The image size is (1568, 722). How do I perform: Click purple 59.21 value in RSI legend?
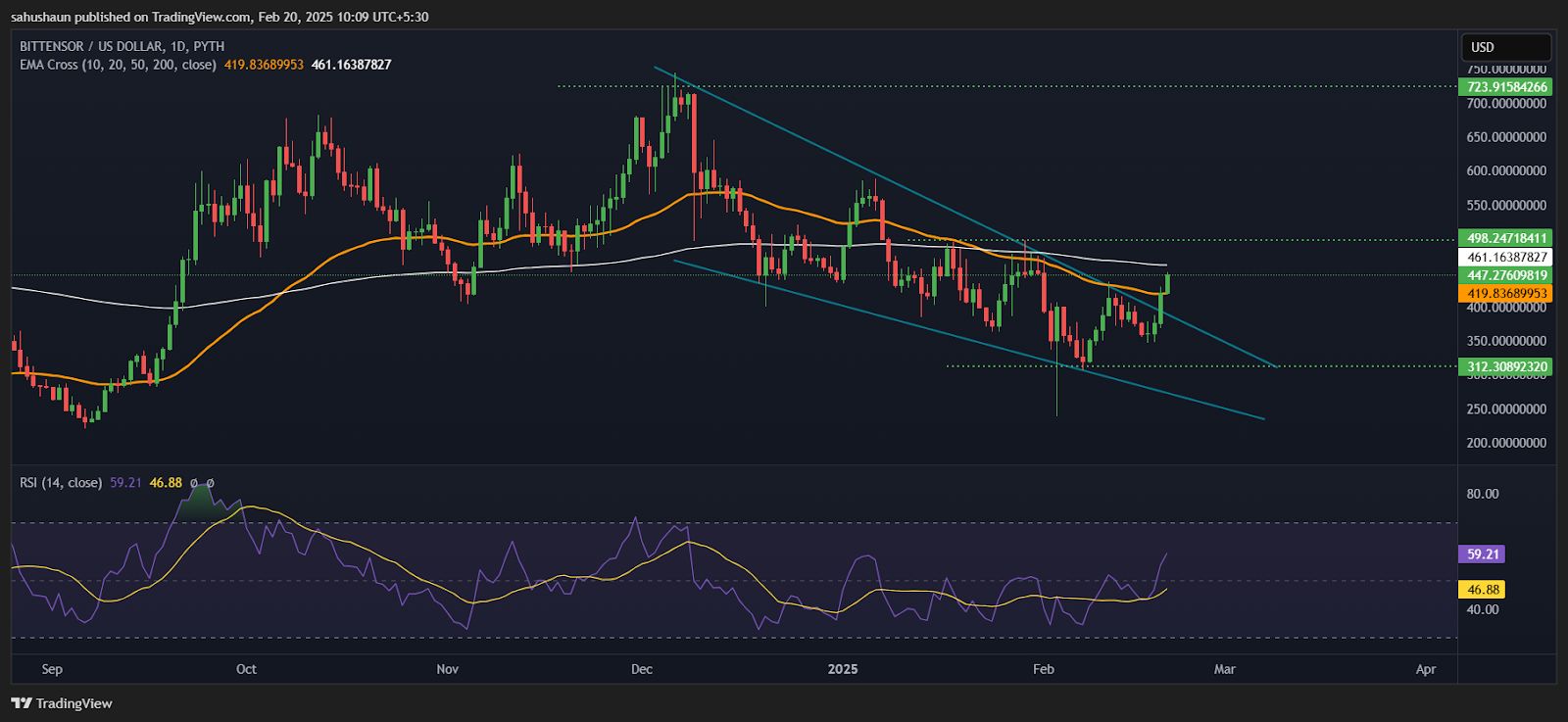[x=126, y=483]
